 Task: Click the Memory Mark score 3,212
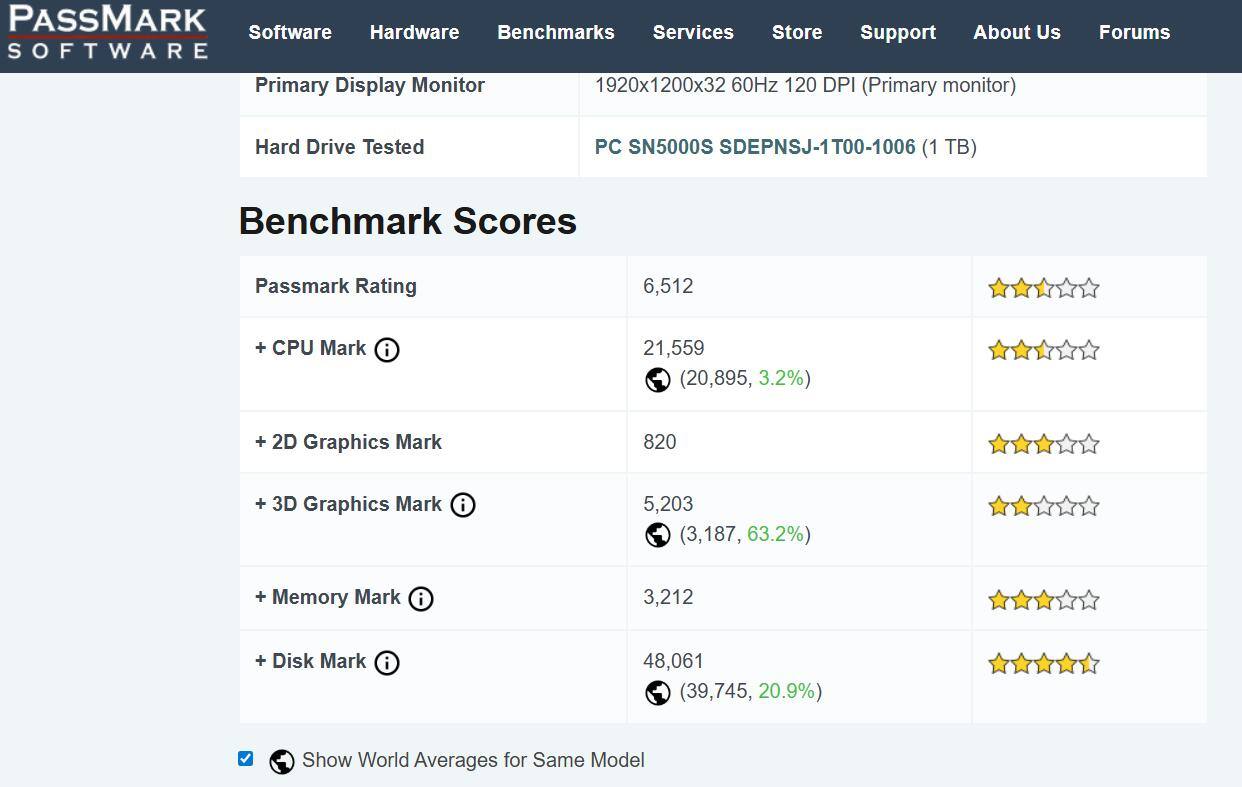[x=668, y=597]
